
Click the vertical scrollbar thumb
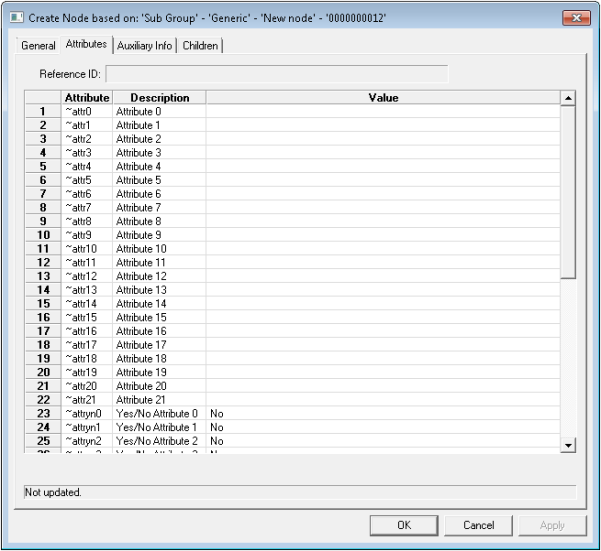pyautogui.click(x=568, y=192)
